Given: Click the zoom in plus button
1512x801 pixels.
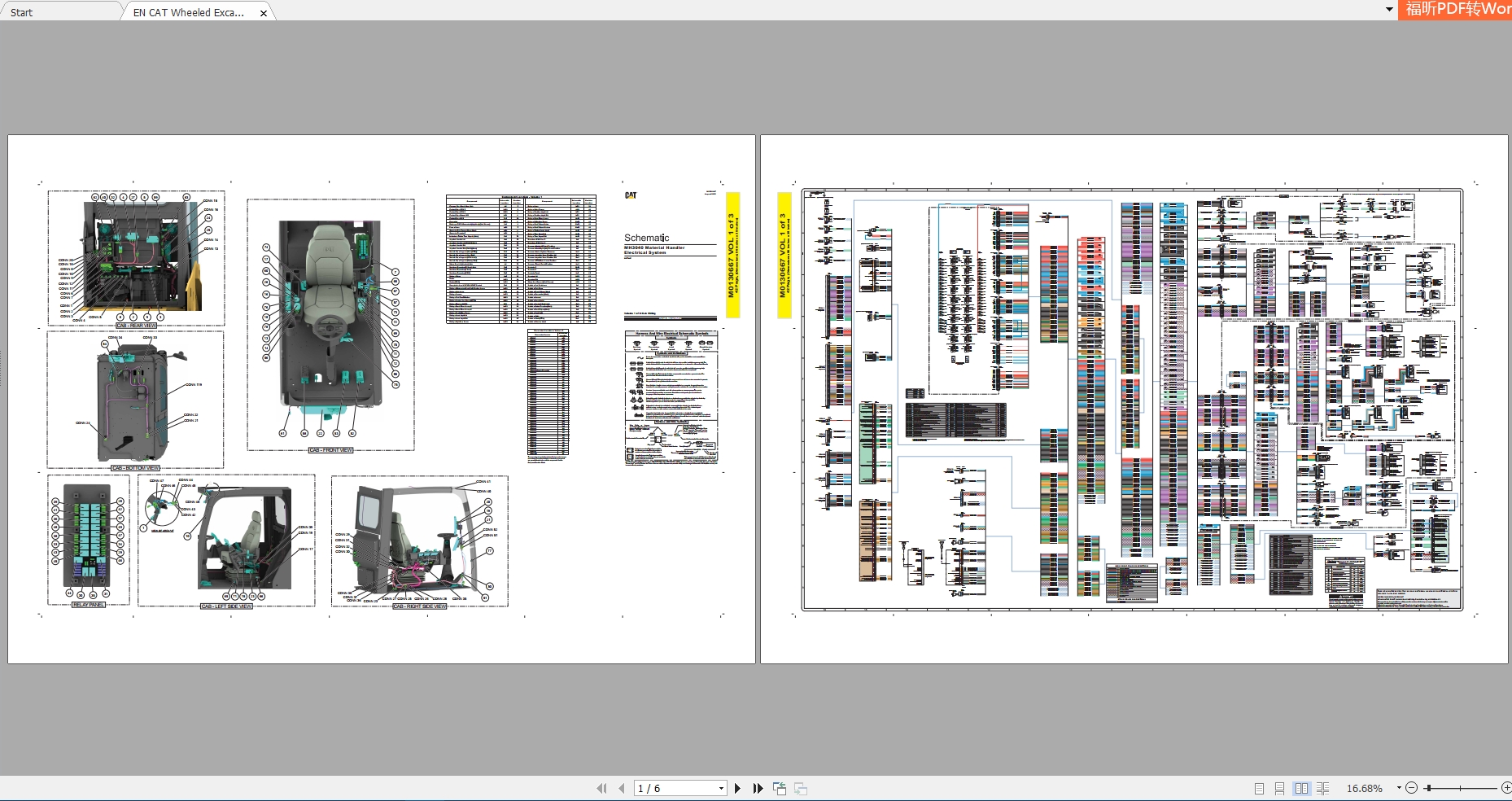Looking at the screenshot, I should tap(1506, 788).
